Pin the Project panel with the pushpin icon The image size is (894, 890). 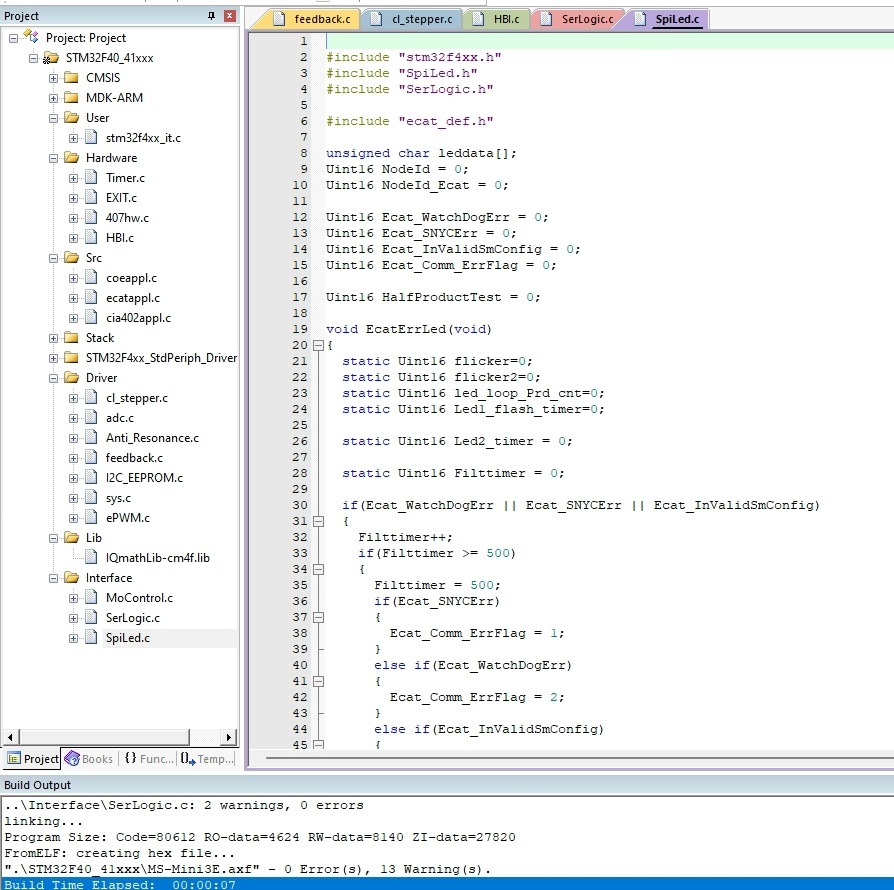(x=211, y=16)
